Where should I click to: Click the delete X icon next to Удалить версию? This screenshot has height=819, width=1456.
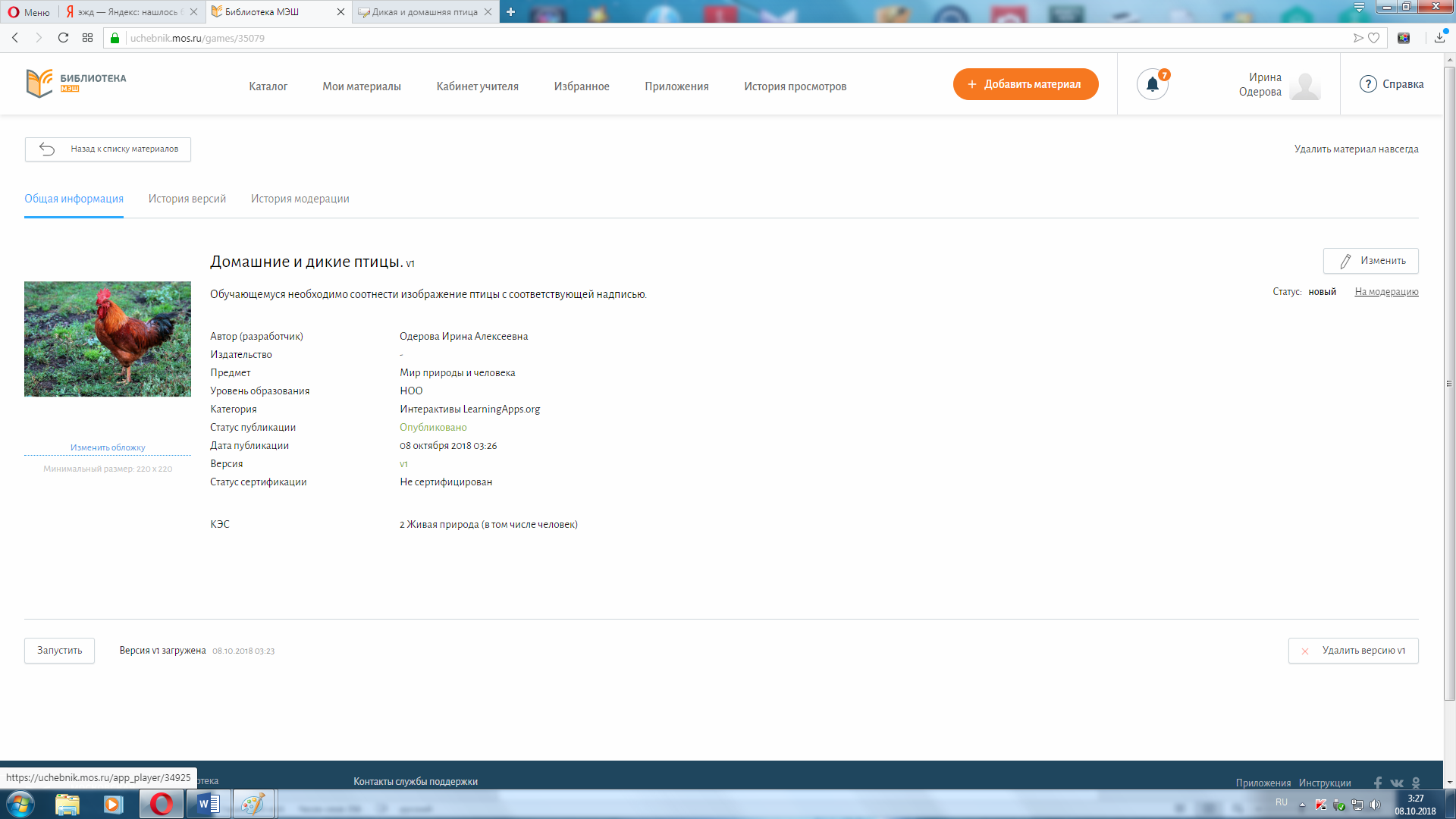tap(1306, 650)
